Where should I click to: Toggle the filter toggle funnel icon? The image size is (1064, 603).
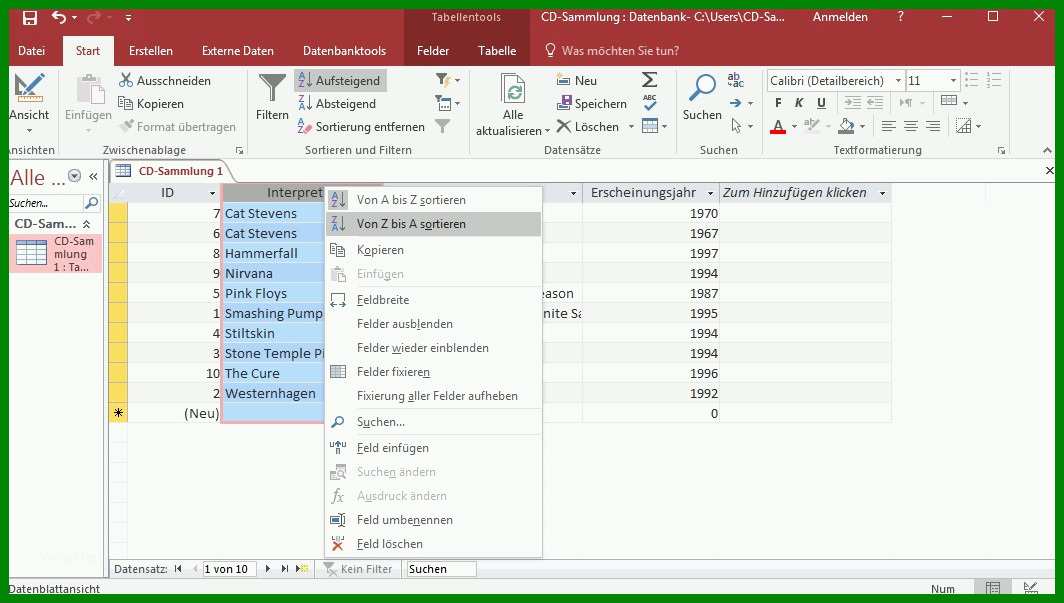point(442,126)
